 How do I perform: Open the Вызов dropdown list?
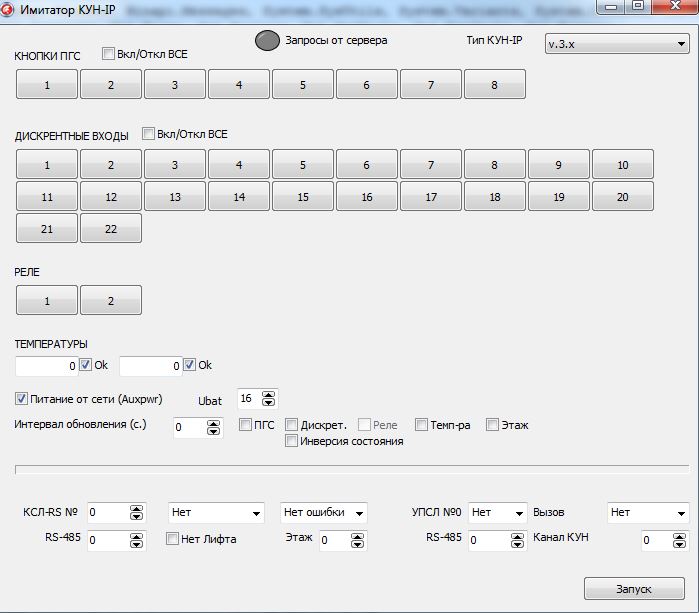pos(647,513)
